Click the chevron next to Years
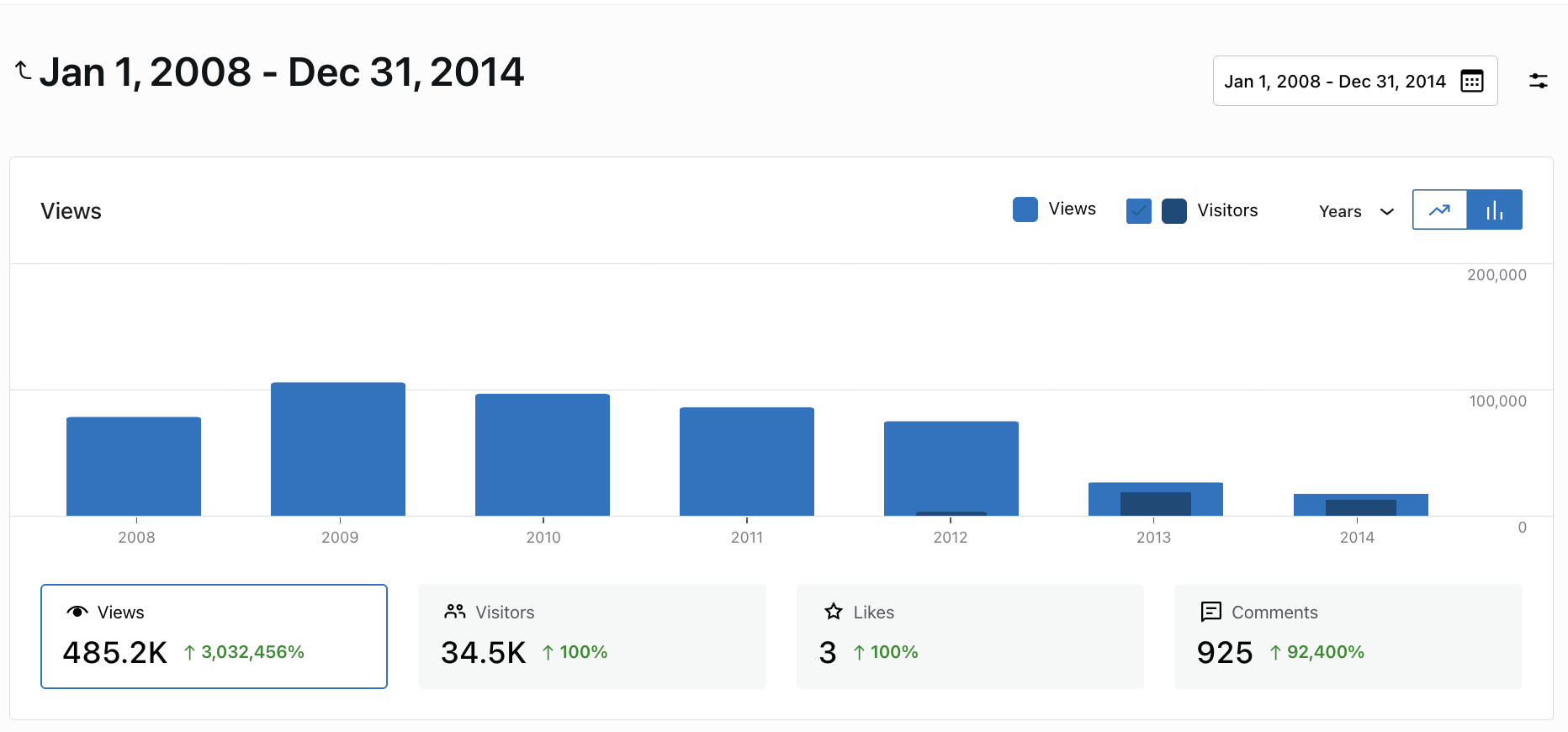Screen dimensions: 1568x732 [x=1387, y=212]
